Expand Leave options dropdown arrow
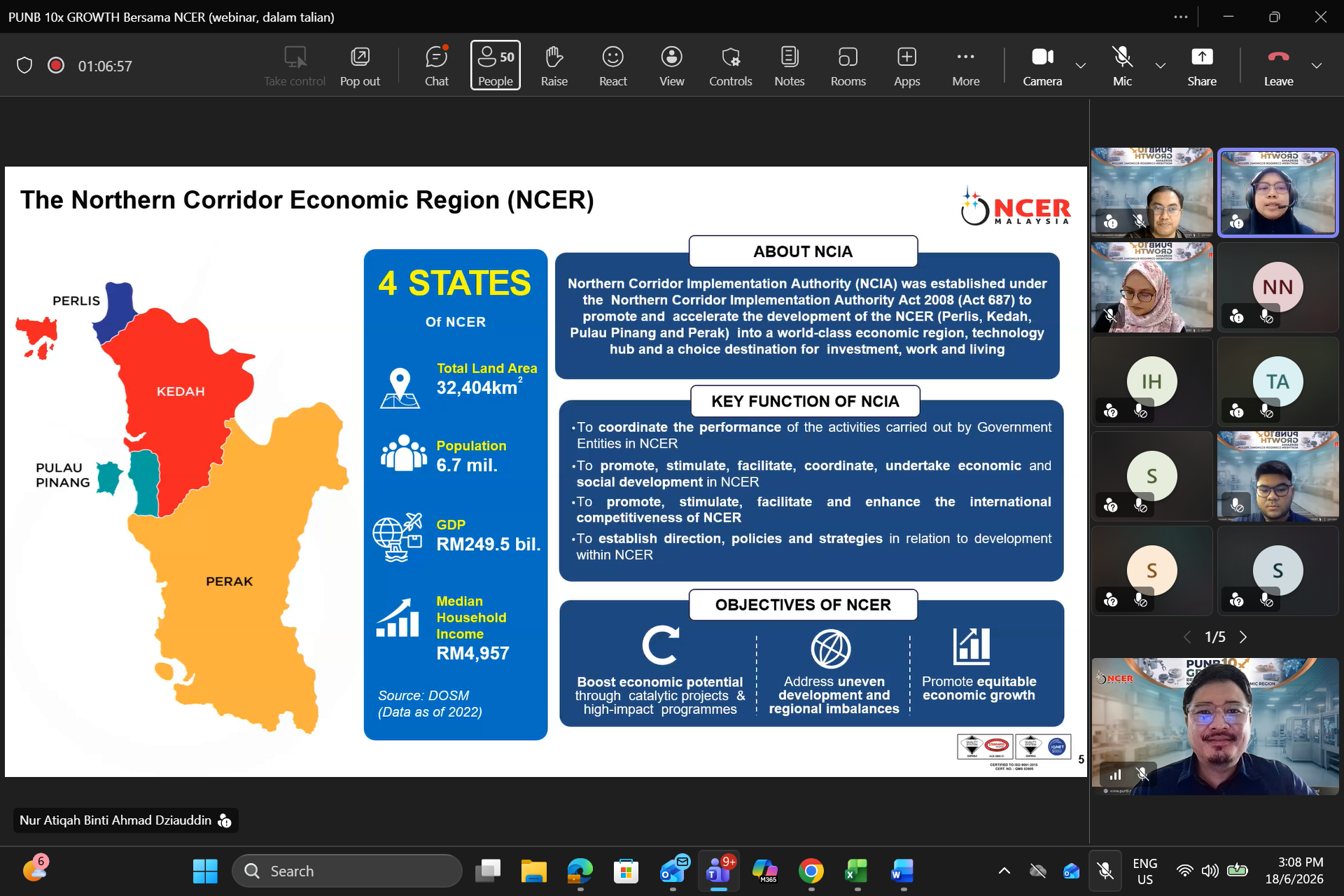Screen dimensions: 1344x896 [1317, 66]
